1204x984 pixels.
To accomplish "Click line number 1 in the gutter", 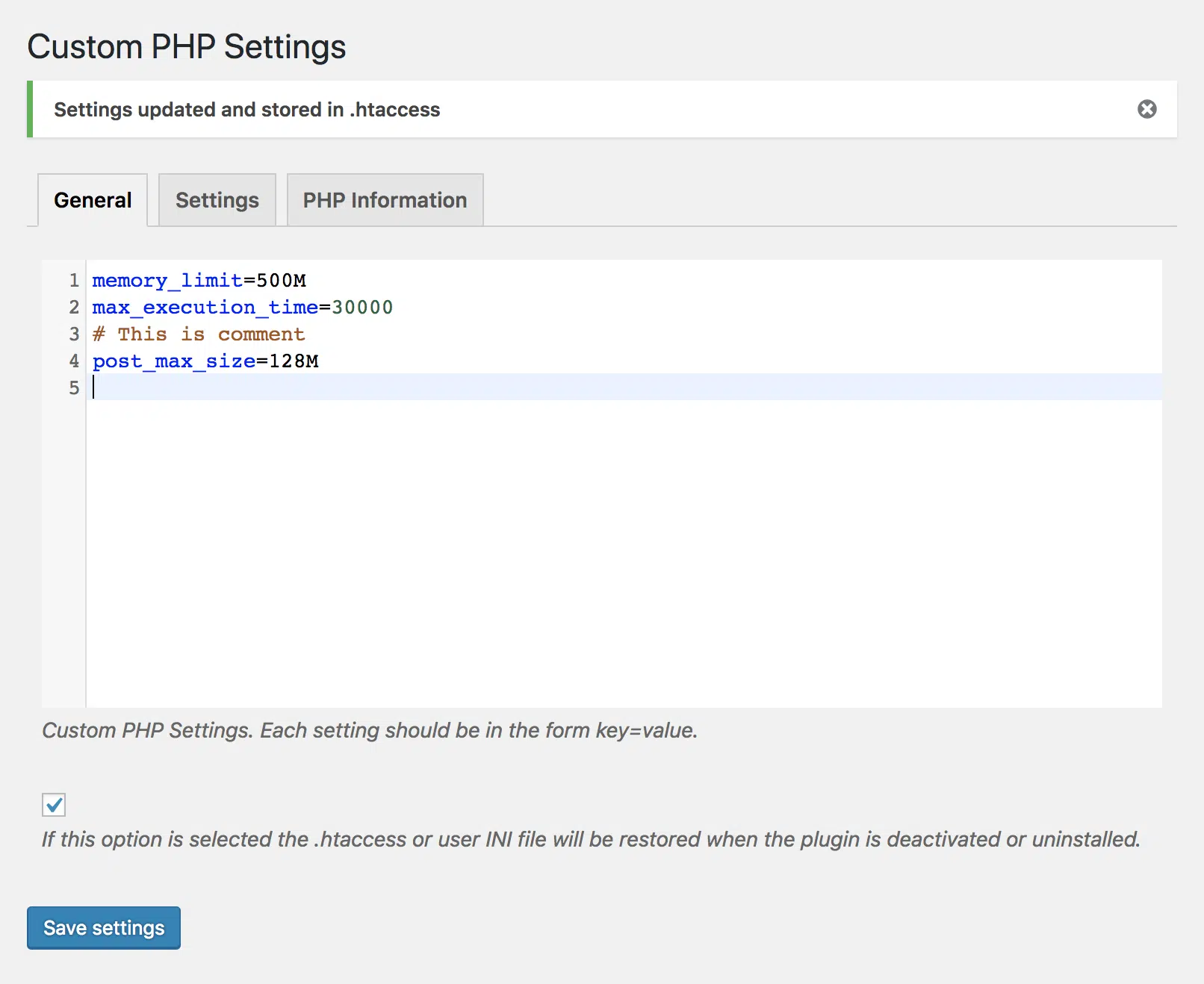I will point(73,280).
